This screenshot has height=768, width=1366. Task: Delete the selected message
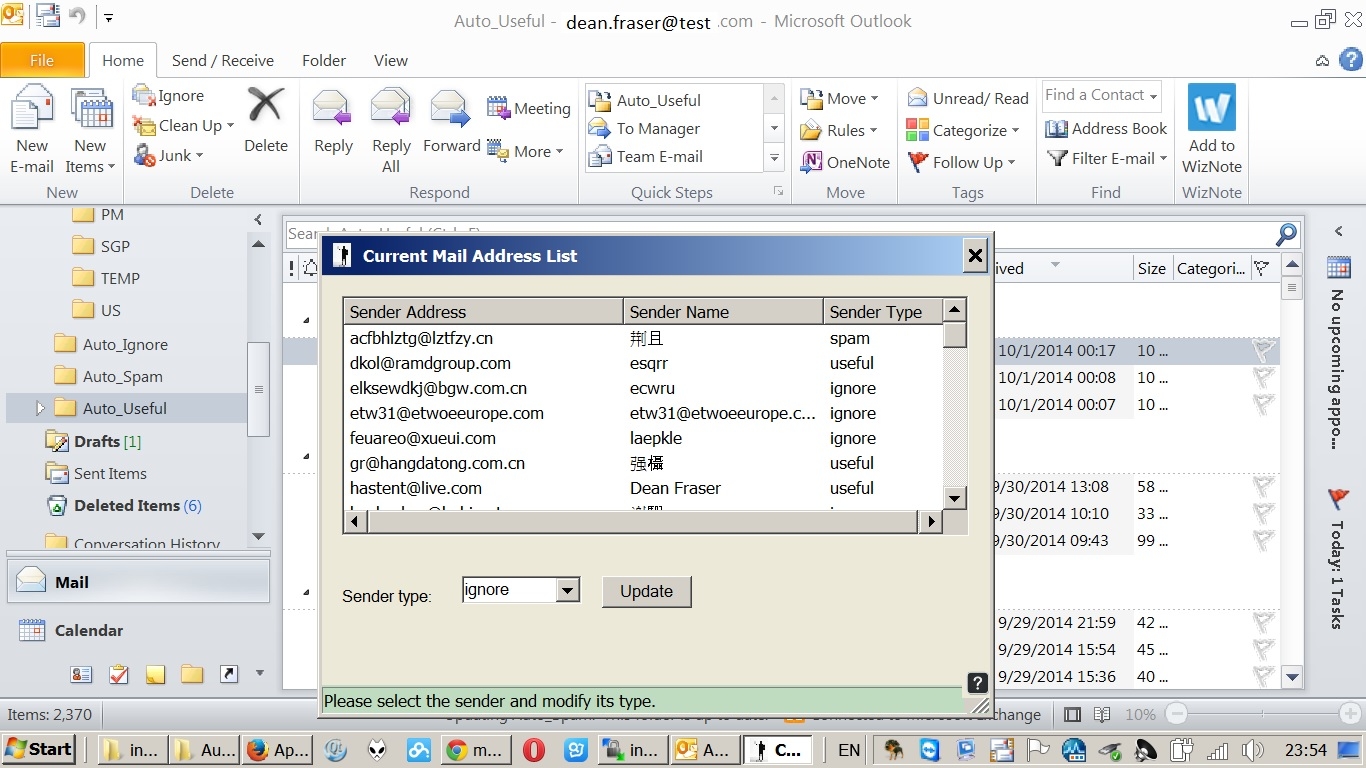pos(266,120)
